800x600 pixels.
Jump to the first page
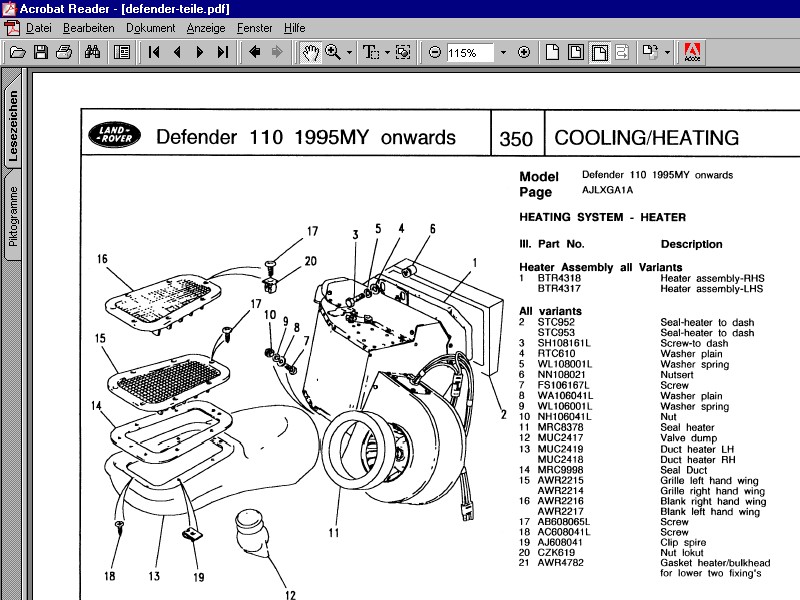pos(154,52)
